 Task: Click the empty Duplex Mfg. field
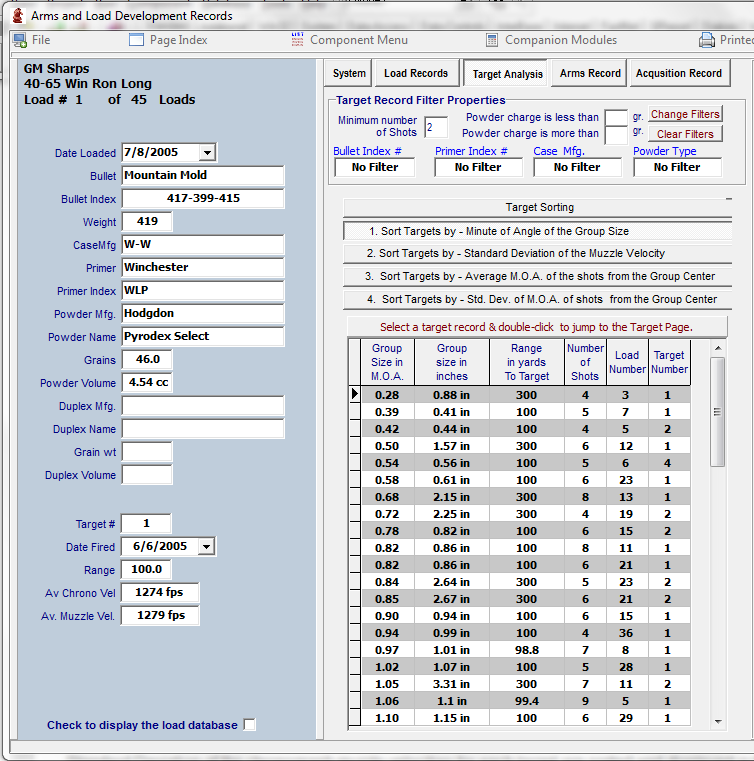(x=203, y=405)
